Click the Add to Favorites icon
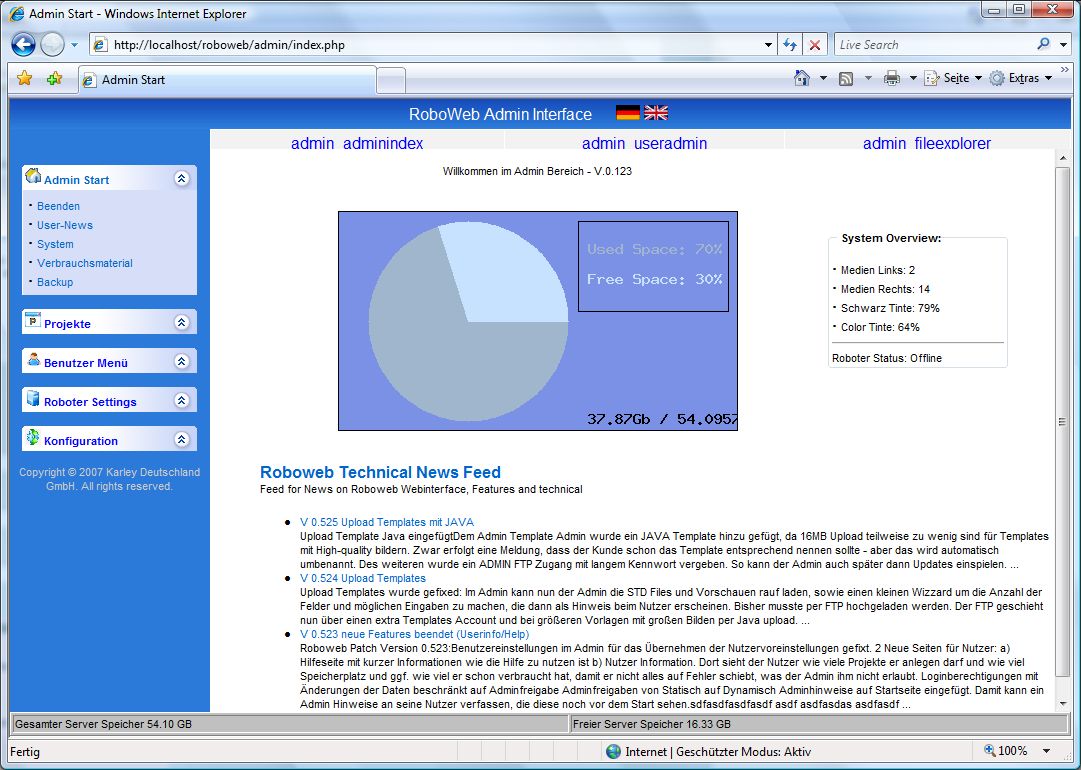Screen dimensions: 1081x770 click(x=54, y=79)
